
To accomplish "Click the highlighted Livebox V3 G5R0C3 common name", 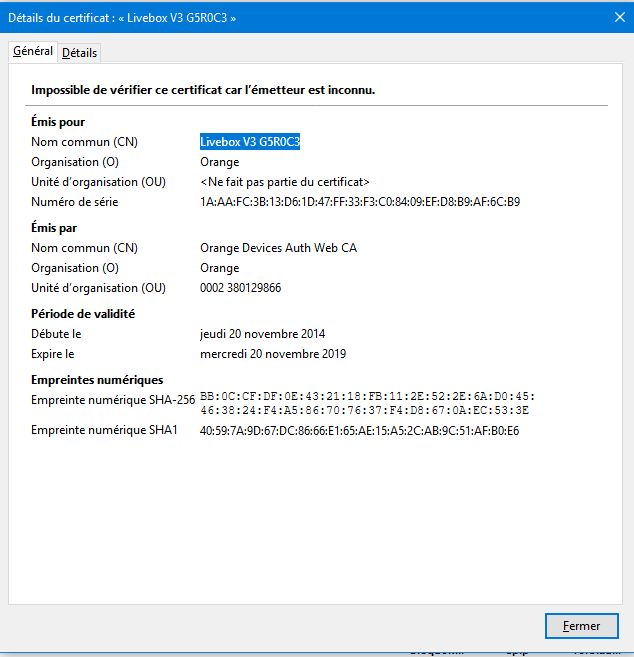I will pyautogui.click(x=250, y=142).
